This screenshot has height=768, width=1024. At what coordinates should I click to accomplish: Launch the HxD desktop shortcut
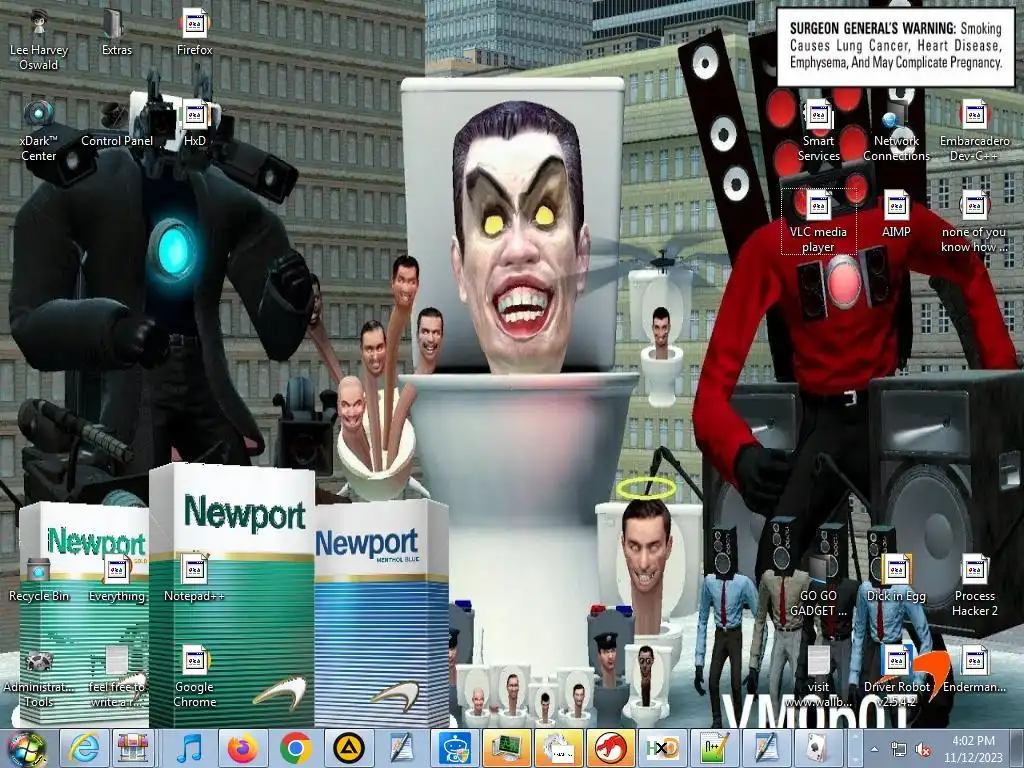[x=195, y=123]
